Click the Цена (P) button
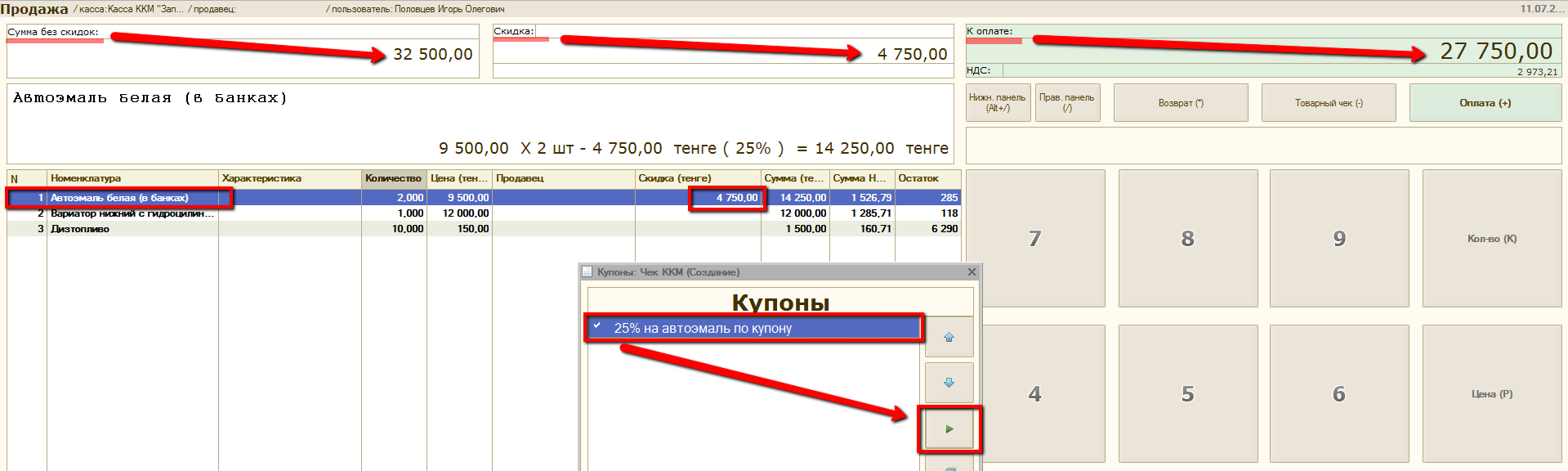 pyautogui.click(x=1491, y=394)
